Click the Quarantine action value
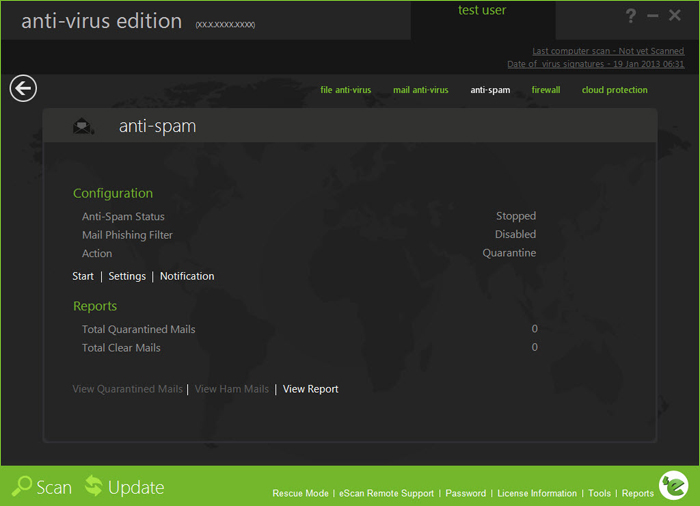Image resolution: width=700 pixels, height=506 pixels. pyautogui.click(x=509, y=253)
